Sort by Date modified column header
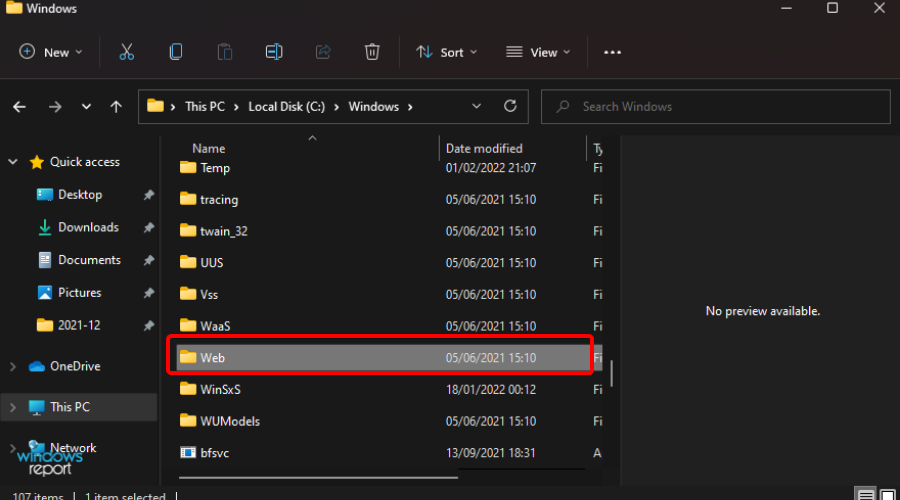900x500 pixels. click(x=484, y=148)
